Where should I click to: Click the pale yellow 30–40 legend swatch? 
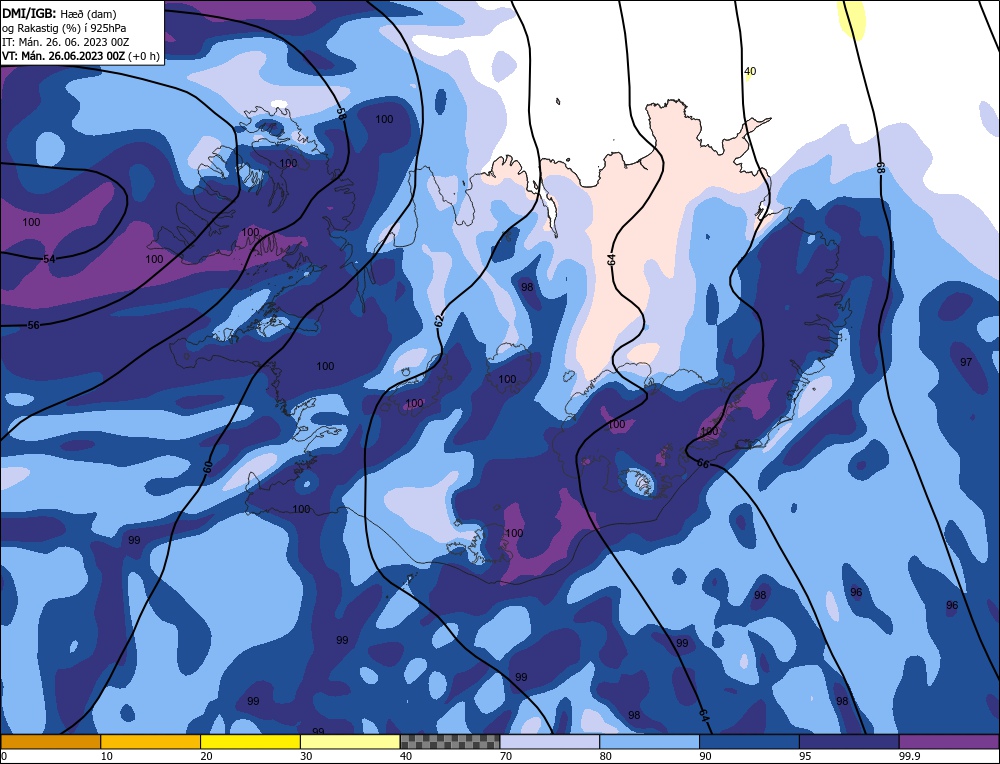point(350,741)
